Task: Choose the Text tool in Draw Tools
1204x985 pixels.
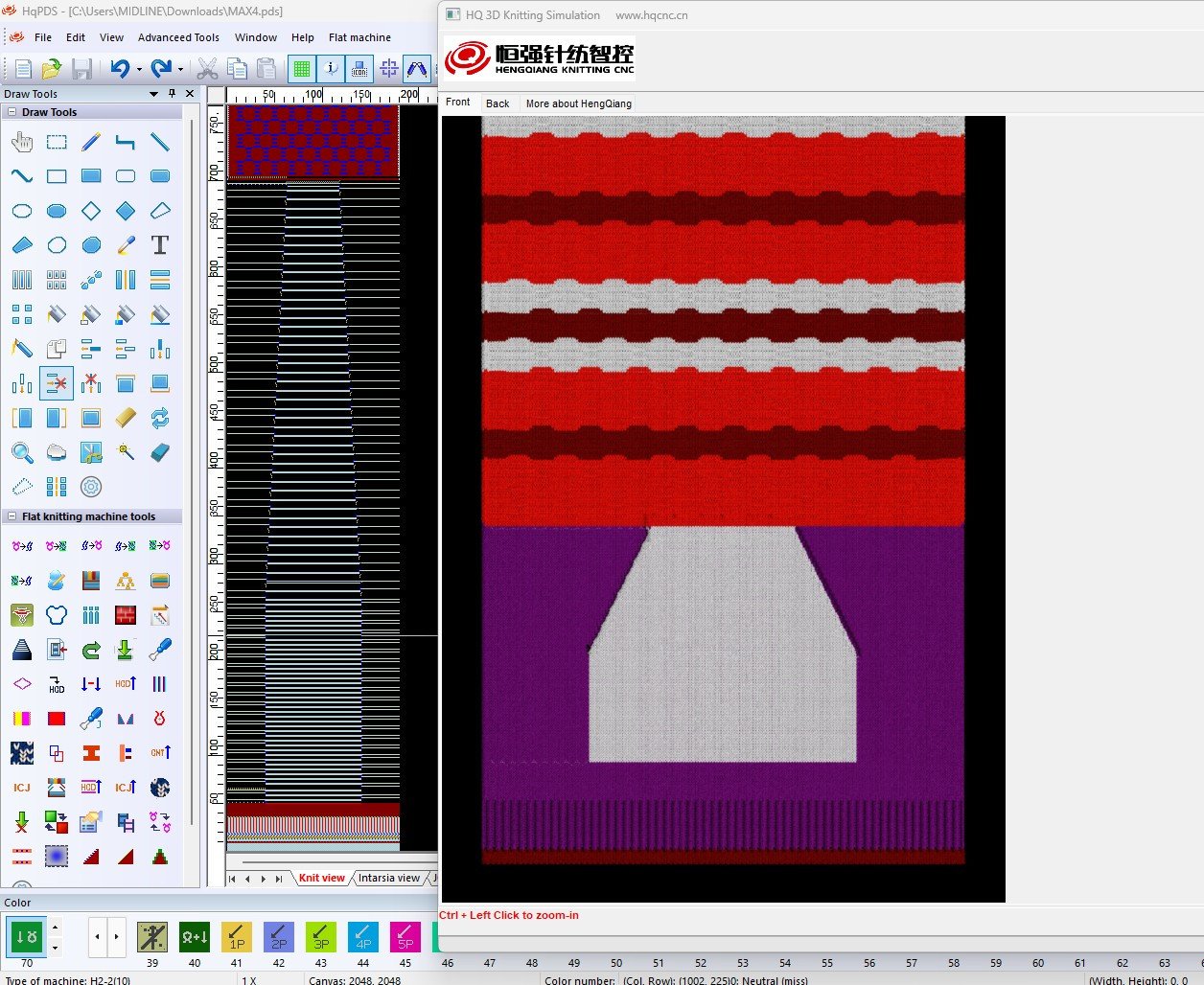Action: click(x=160, y=245)
